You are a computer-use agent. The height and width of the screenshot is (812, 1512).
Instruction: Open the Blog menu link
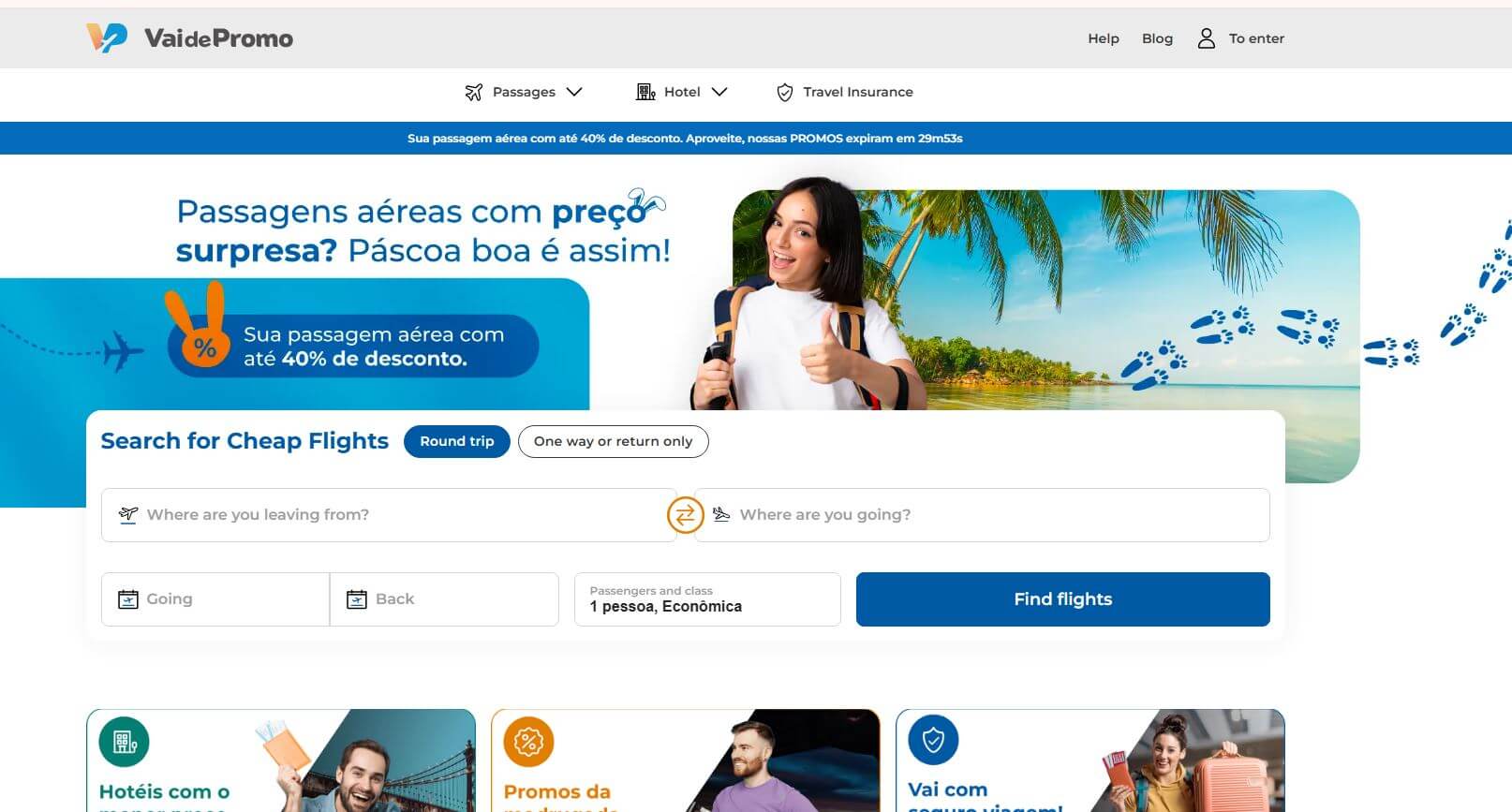click(x=1157, y=38)
